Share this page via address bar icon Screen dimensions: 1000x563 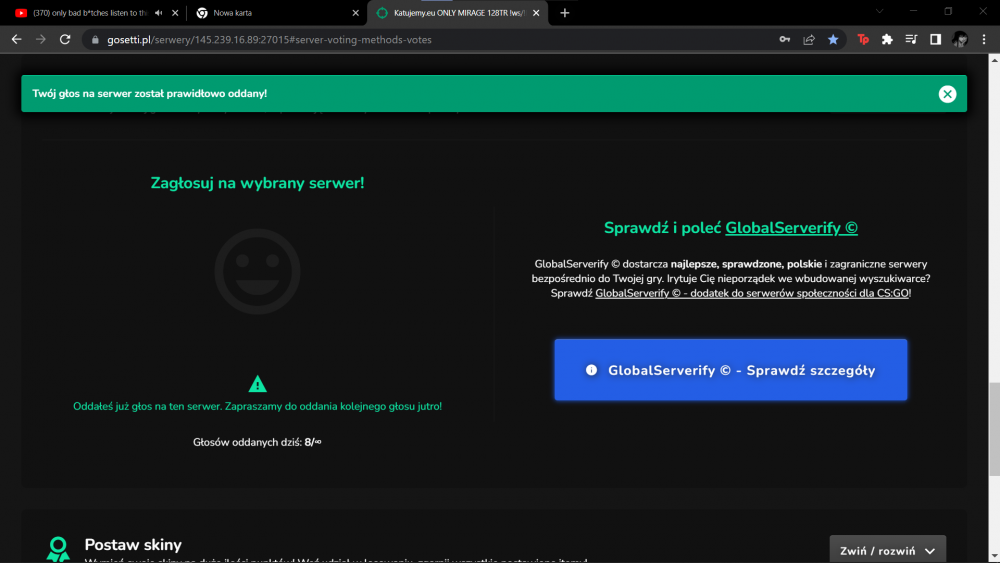809,40
